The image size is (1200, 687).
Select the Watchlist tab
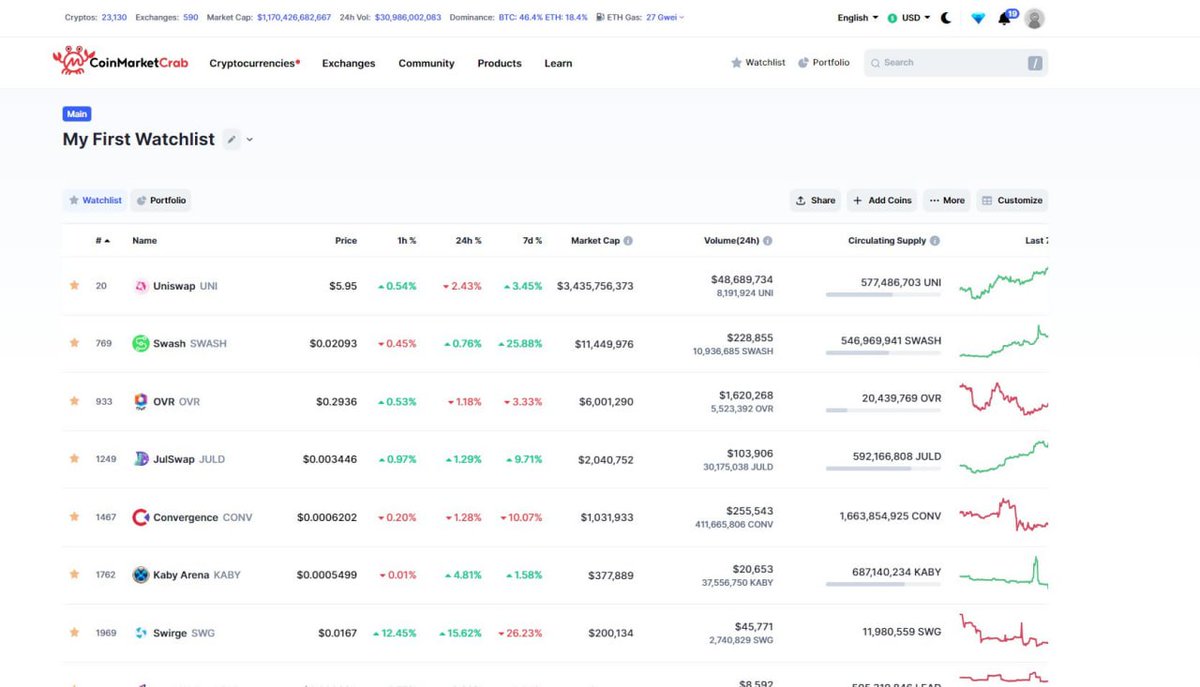[x=95, y=200]
